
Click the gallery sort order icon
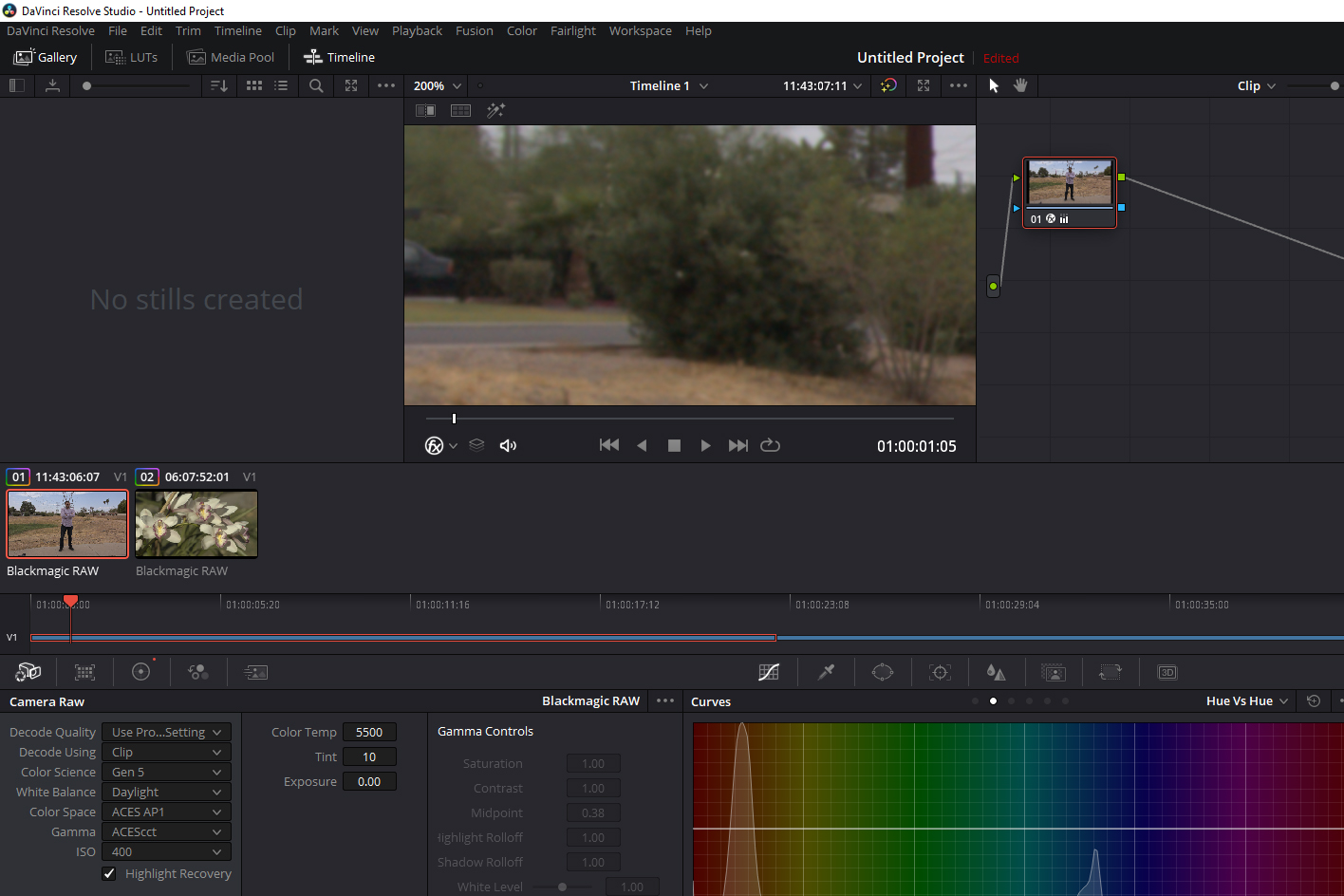coord(218,85)
